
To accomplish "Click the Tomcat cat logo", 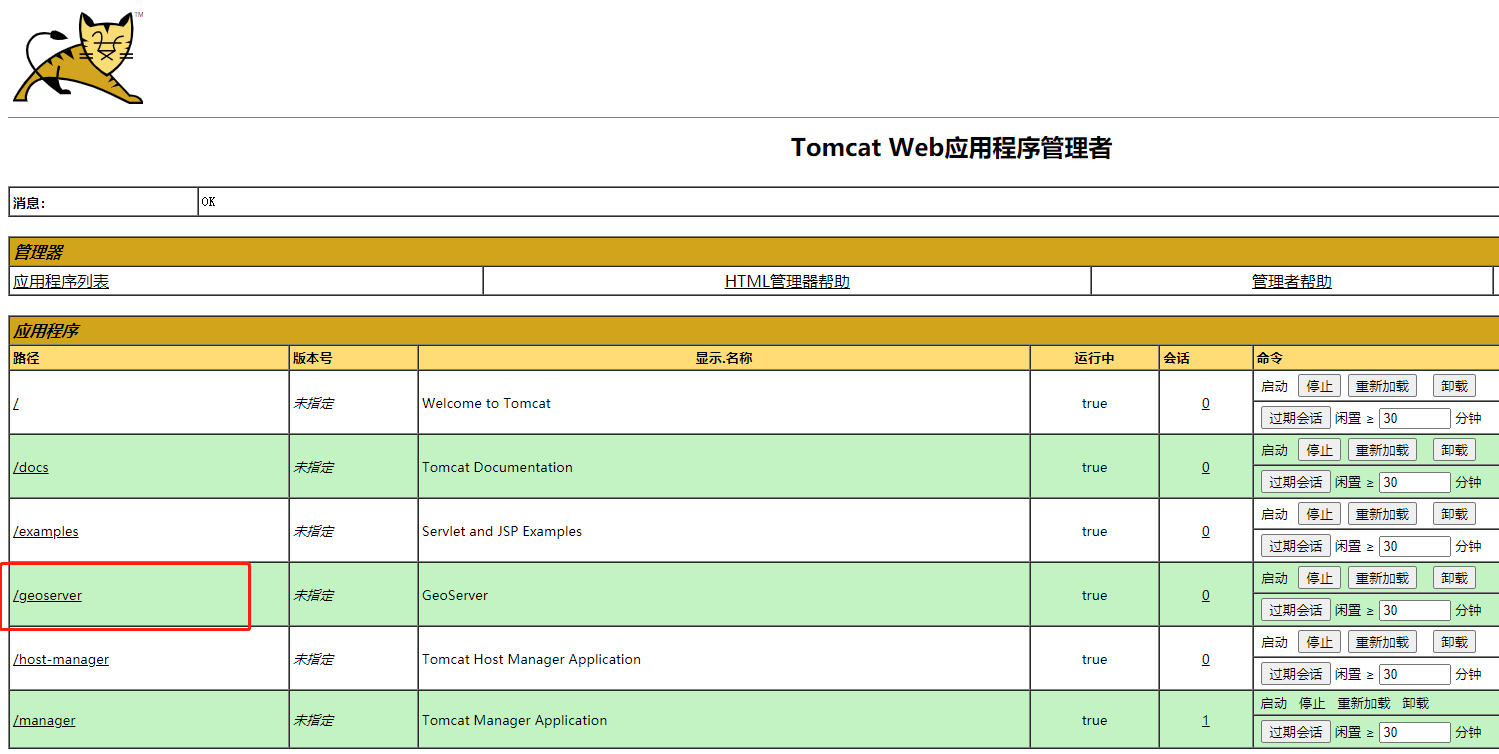I will [x=77, y=55].
